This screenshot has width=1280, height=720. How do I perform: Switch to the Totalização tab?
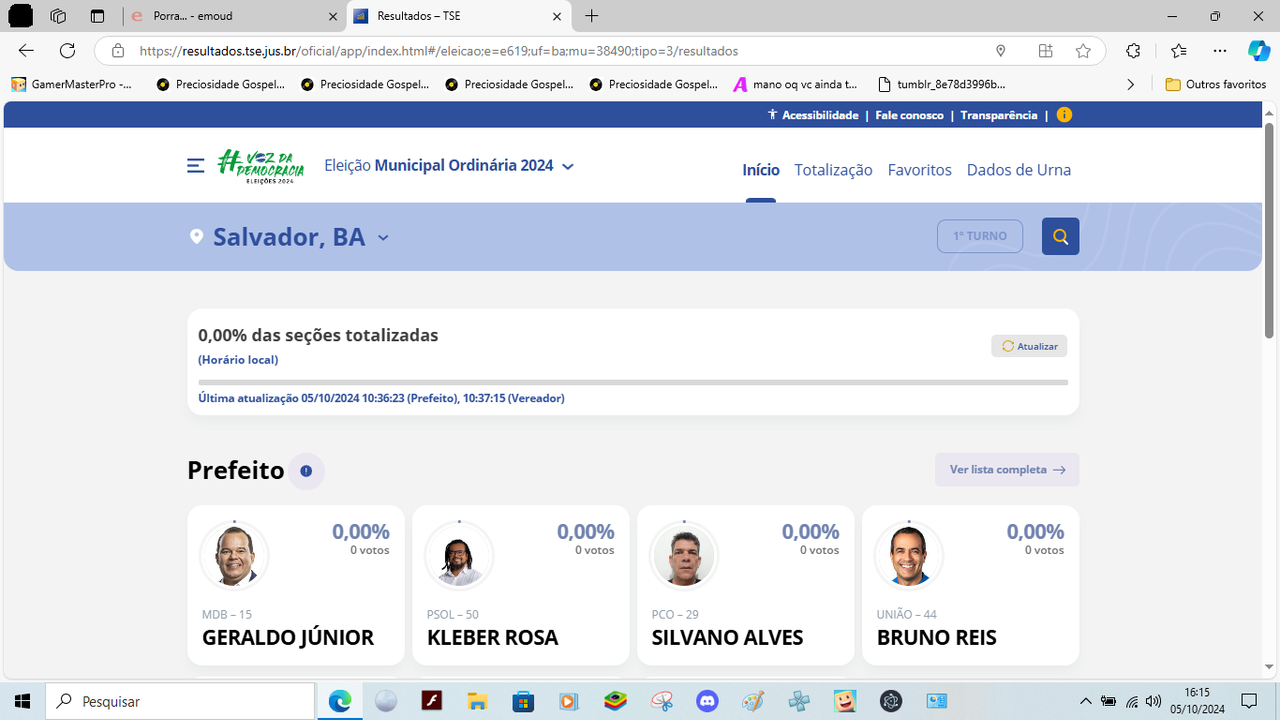[833, 170]
